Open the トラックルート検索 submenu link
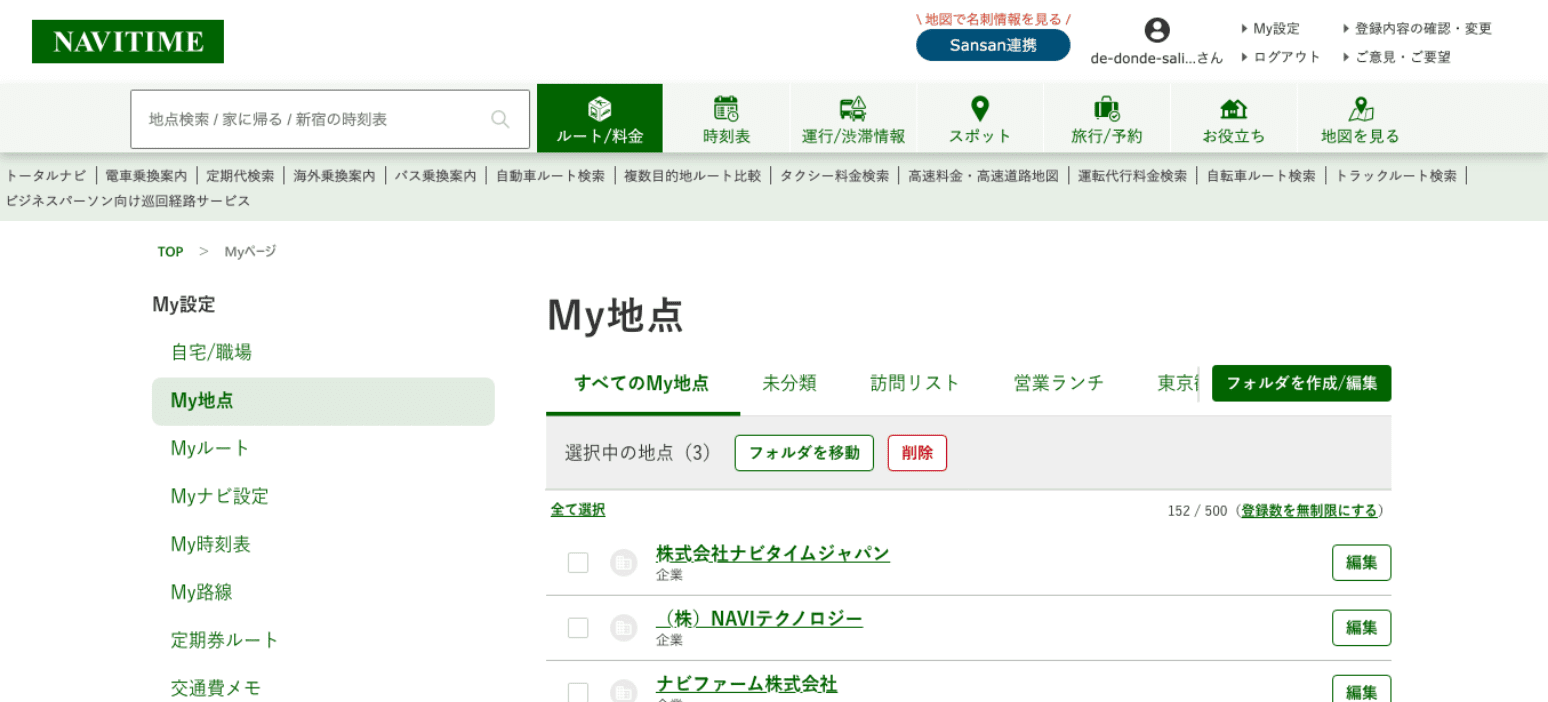Image resolution: width=1548 pixels, height=702 pixels. click(1396, 176)
